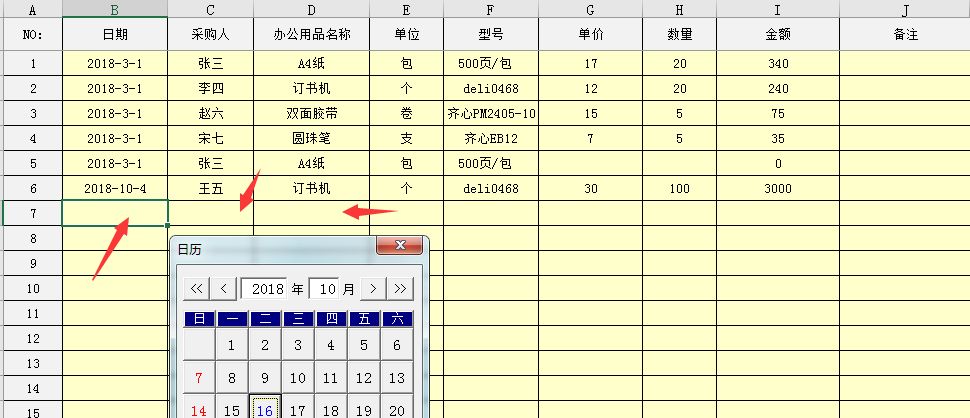Viewport: 970px width, 418px height.
Task: Select the row numbered 10
Action: 33,289
